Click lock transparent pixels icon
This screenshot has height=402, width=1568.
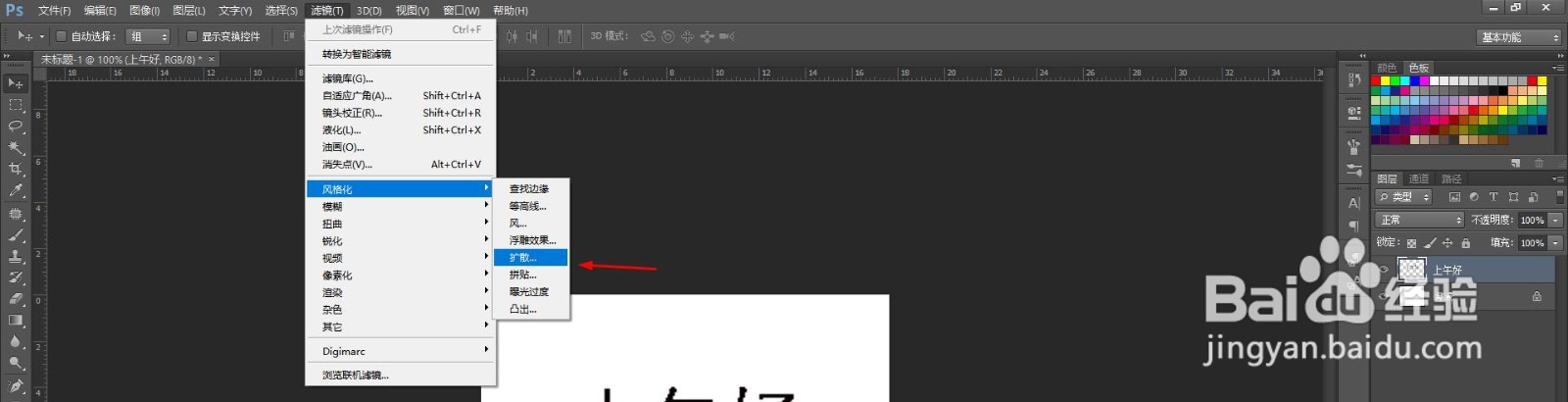click(1411, 243)
